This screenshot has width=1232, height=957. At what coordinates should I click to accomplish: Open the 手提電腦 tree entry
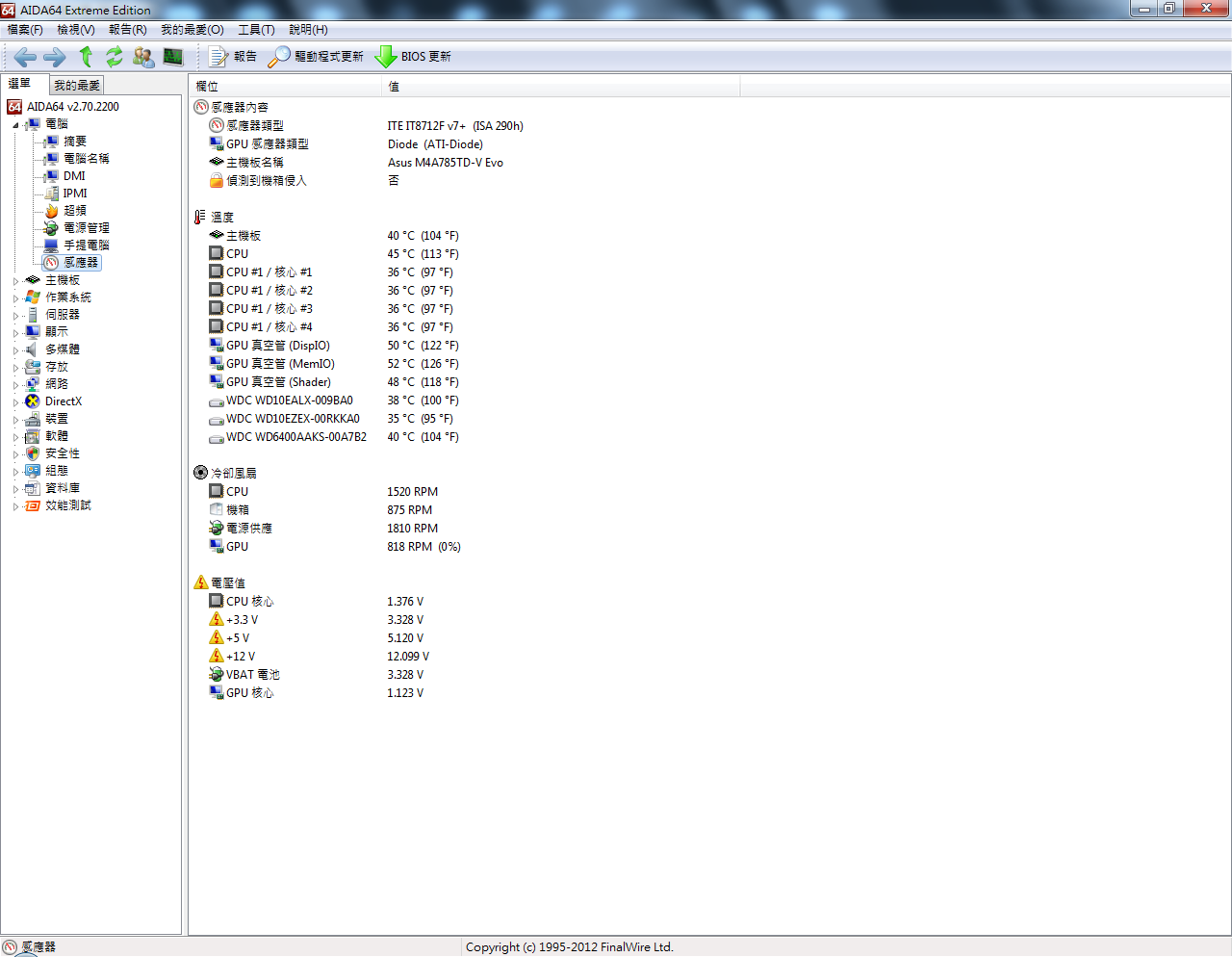(x=87, y=246)
